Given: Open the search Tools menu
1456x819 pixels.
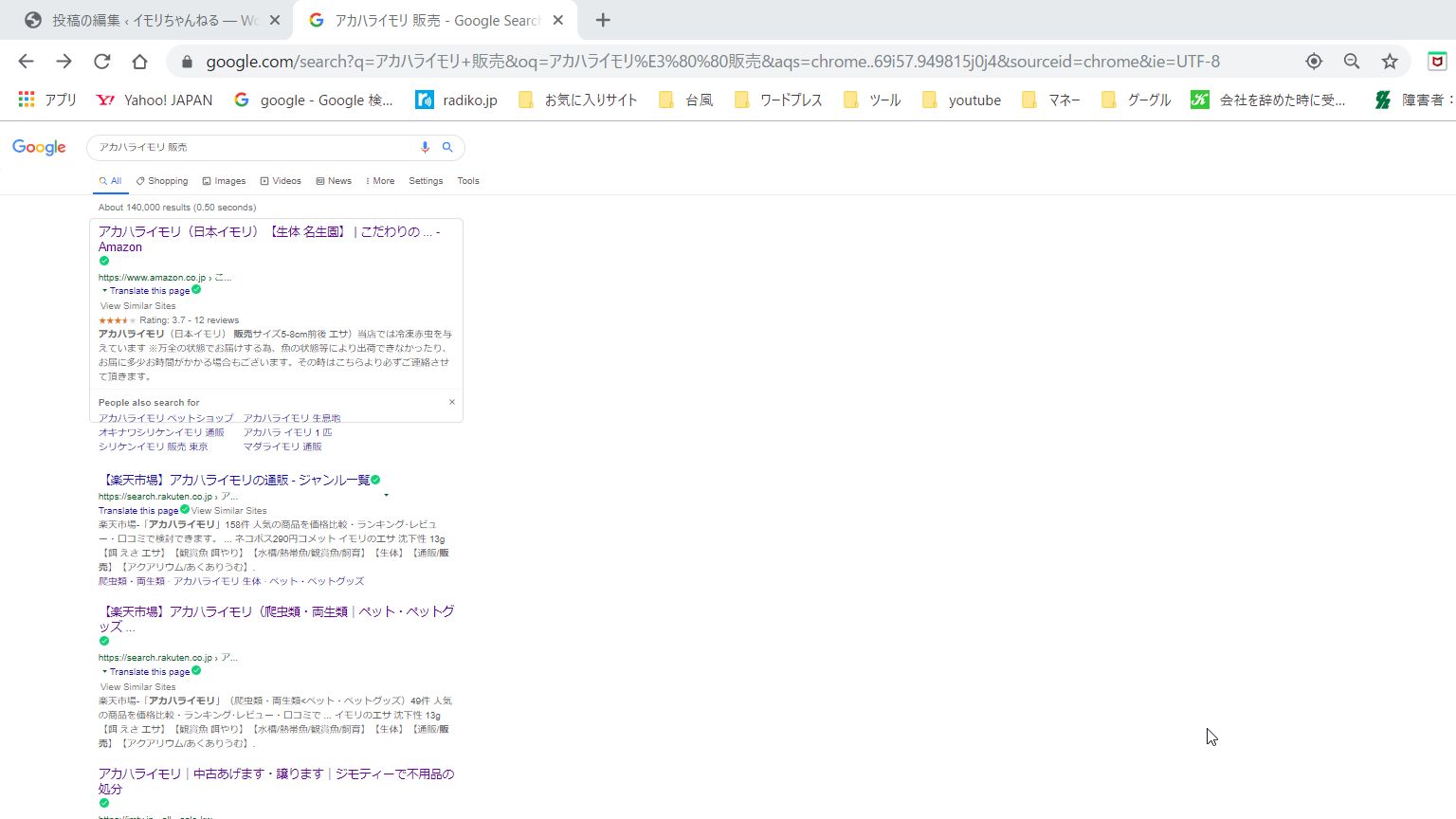Looking at the screenshot, I should coord(468,181).
